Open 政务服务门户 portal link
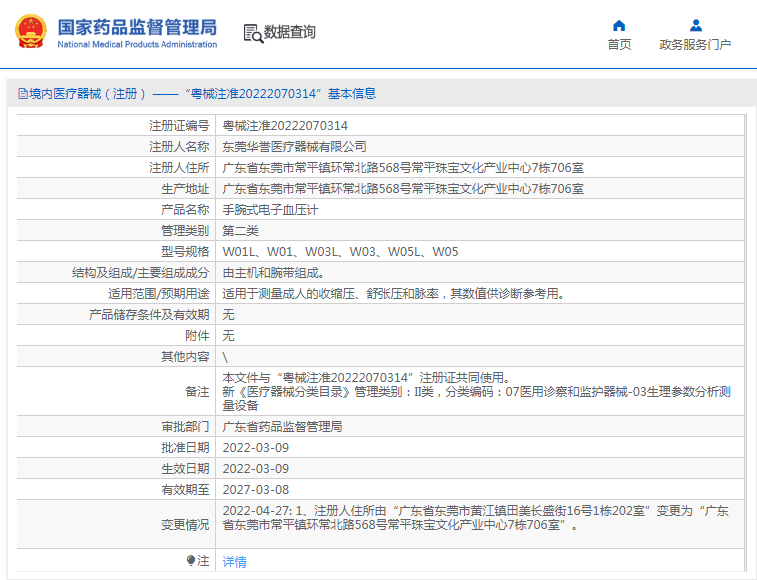Viewport: 757px width, 580px height. (695, 44)
